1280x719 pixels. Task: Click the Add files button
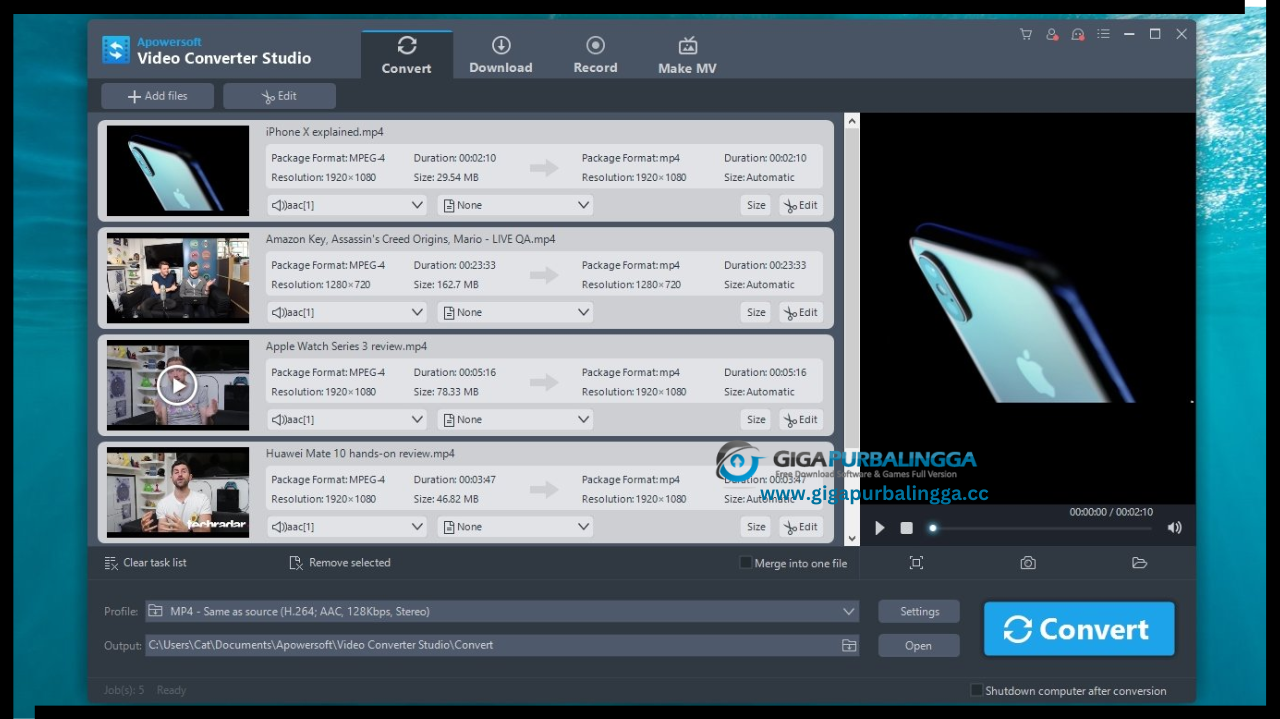click(x=158, y=96)
